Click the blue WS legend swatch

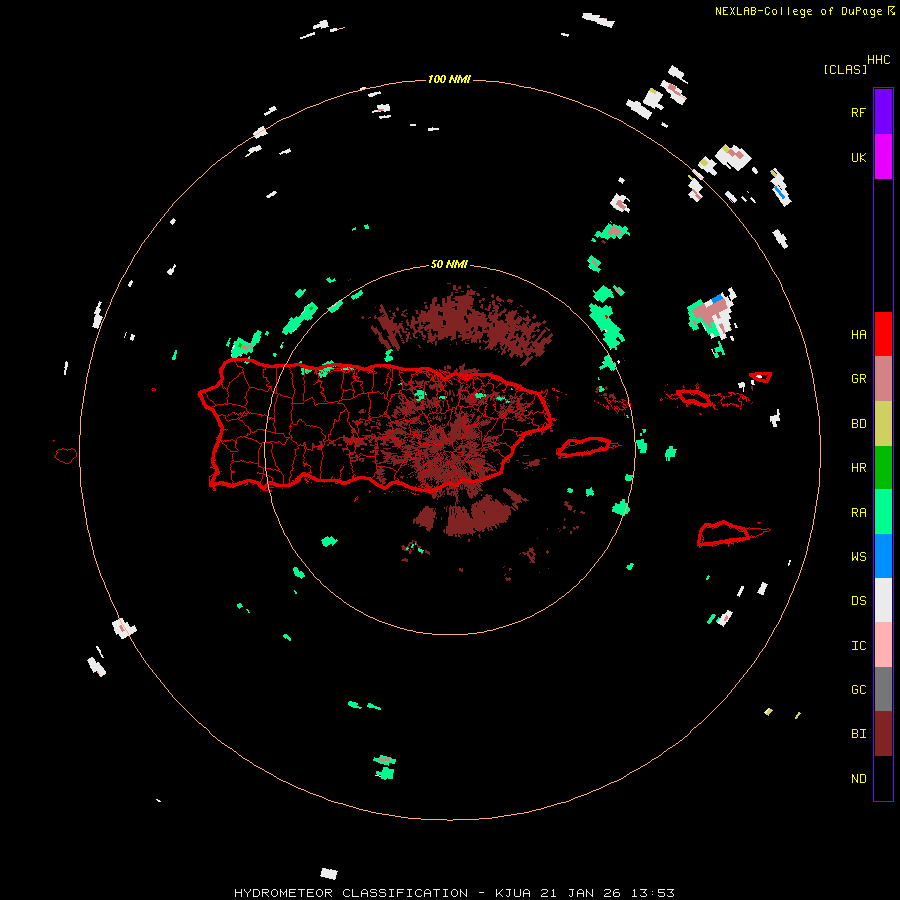pos(883,556)
